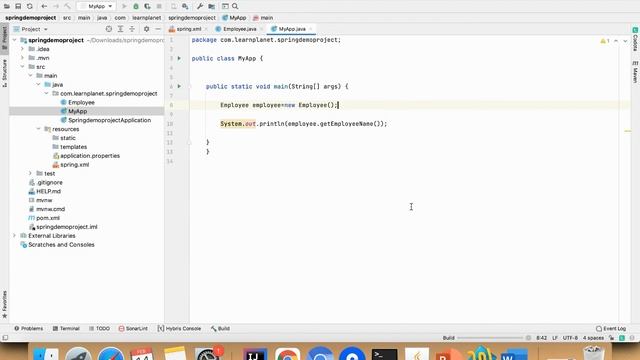The height and width of the screenshot is (360, 640).
Task: Open the SonarLint tool window
Action: point(133,329)
